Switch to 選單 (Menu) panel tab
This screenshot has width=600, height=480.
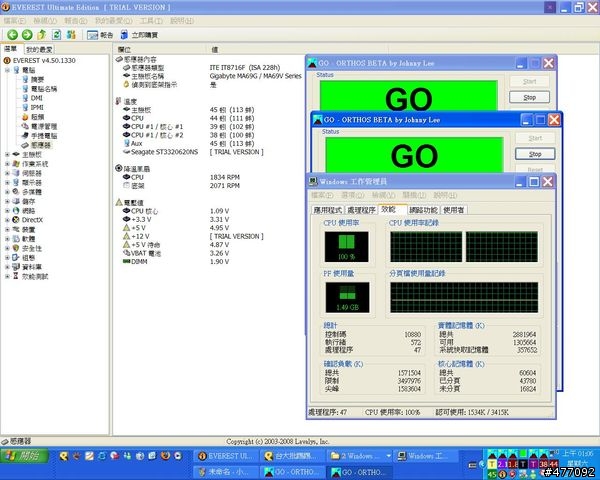pyautogui.click(x=11, y=49)
